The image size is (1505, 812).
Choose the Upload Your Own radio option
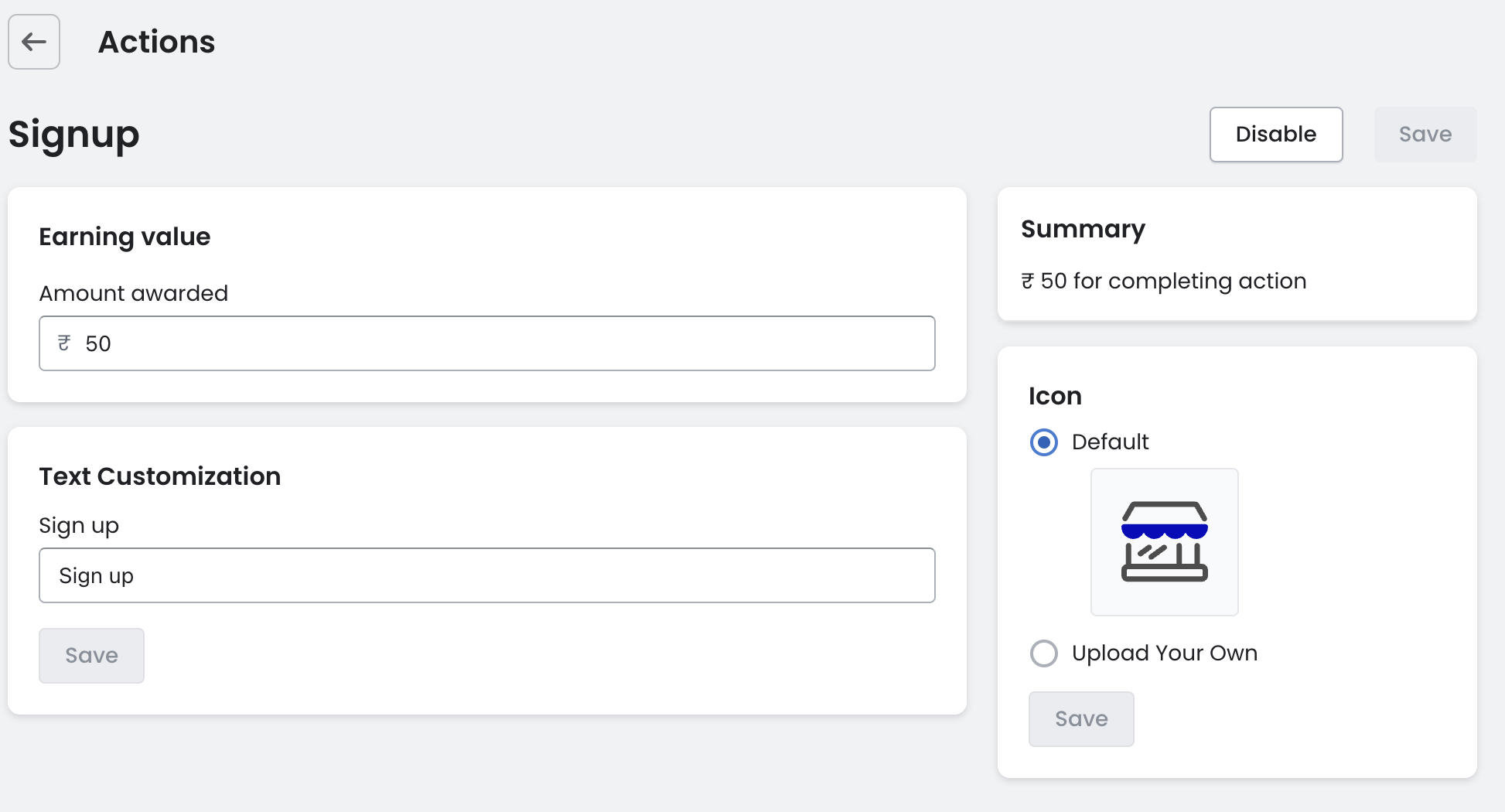(x=1044, y=653)
